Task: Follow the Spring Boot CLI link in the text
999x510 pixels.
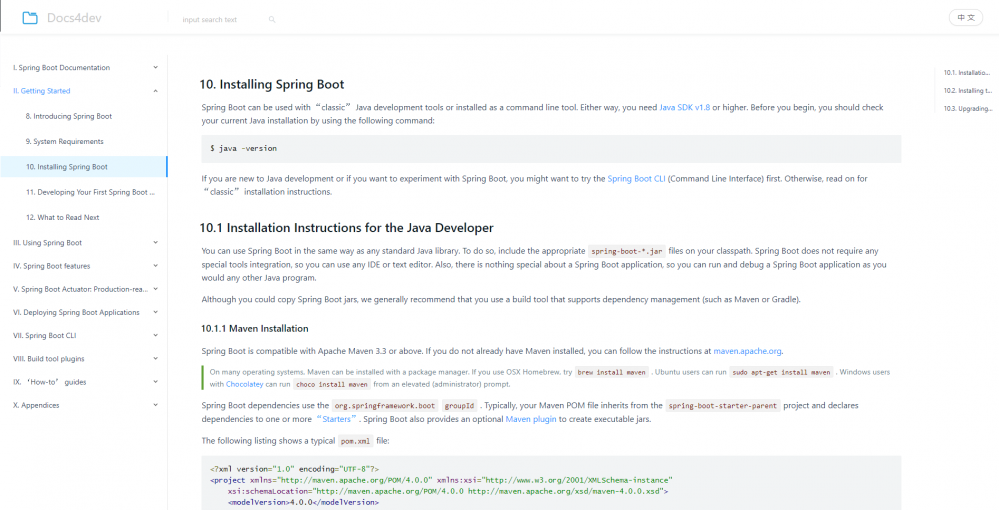Action: [636, 179]
